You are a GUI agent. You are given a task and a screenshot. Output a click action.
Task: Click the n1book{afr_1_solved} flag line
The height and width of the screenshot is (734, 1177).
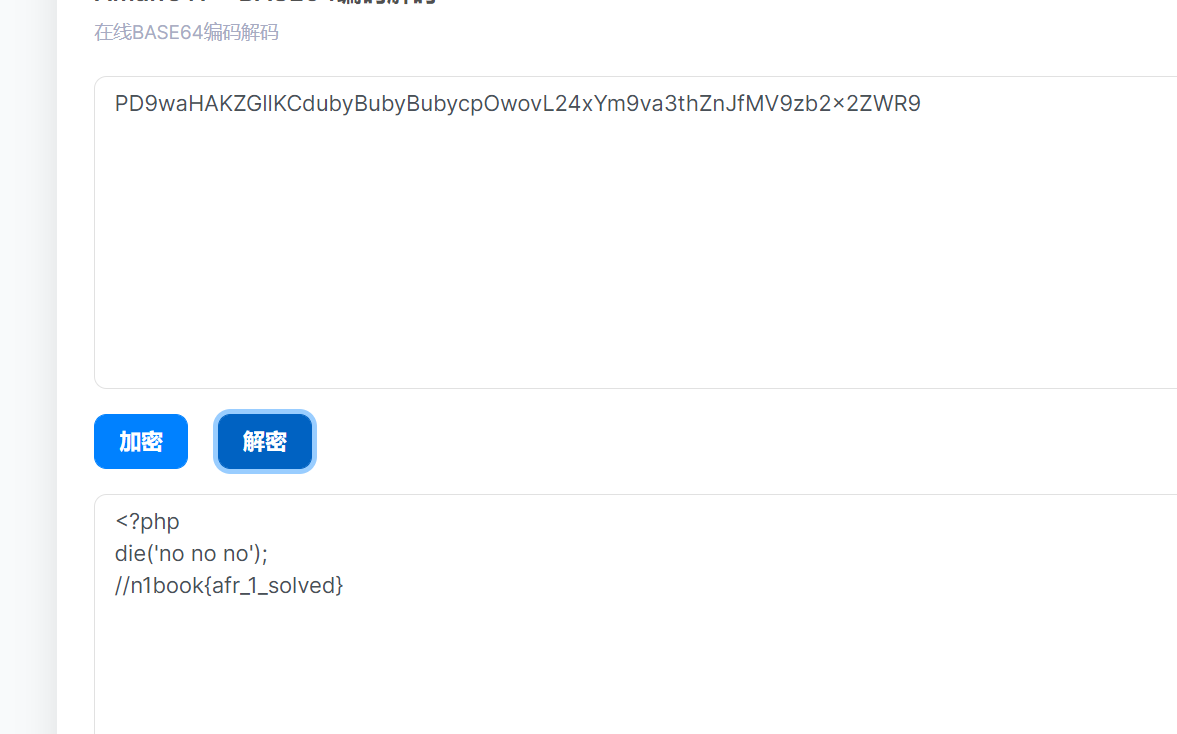(229, 586)
